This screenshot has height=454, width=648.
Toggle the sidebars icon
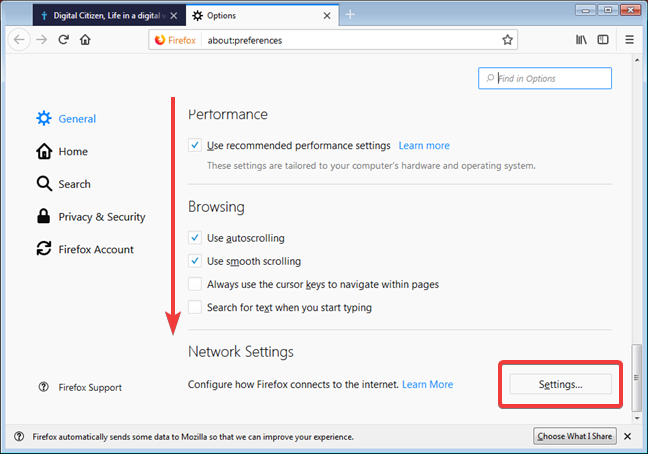click(x=603, y=40)
